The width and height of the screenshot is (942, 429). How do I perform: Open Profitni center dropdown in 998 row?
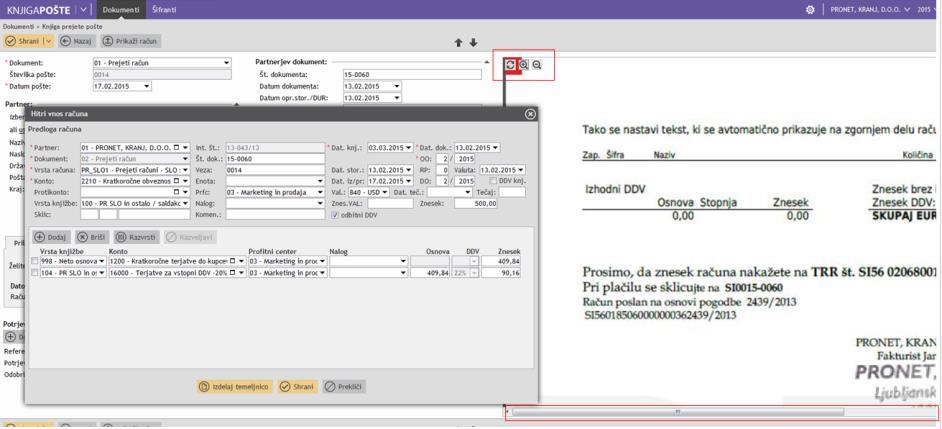(x=323, y=261)
